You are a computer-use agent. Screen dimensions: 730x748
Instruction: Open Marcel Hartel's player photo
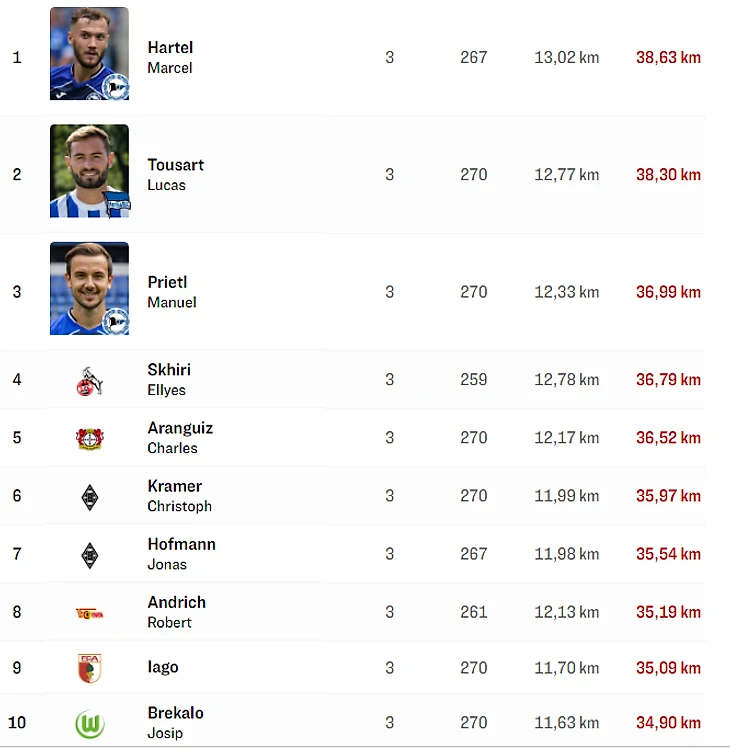click(89, 54)
